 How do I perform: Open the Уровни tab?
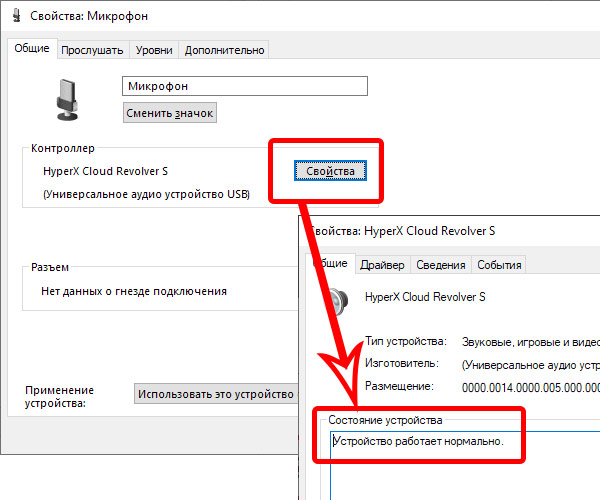click(x=154, y=50)
